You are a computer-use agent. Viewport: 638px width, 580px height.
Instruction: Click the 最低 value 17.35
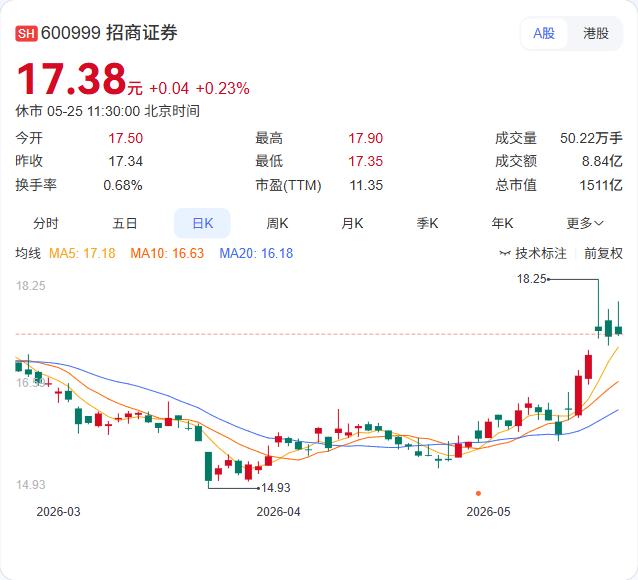click(365, 162)
